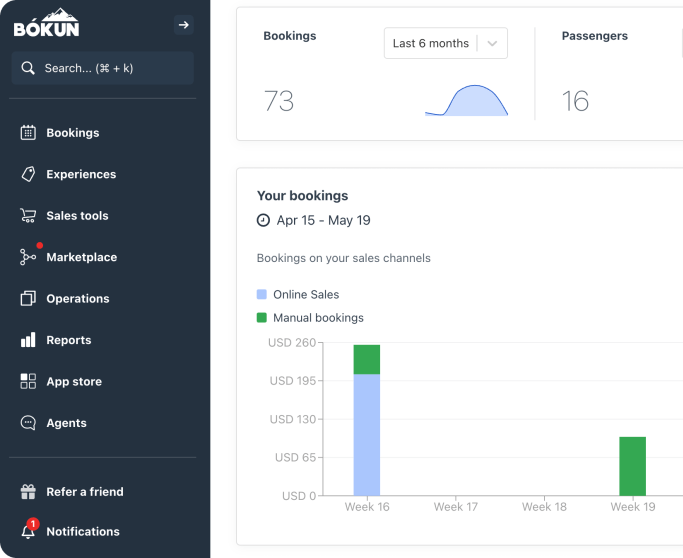
Task: Click the Operations copy icon
Action: pyautogui.click(x=28, y=299)
